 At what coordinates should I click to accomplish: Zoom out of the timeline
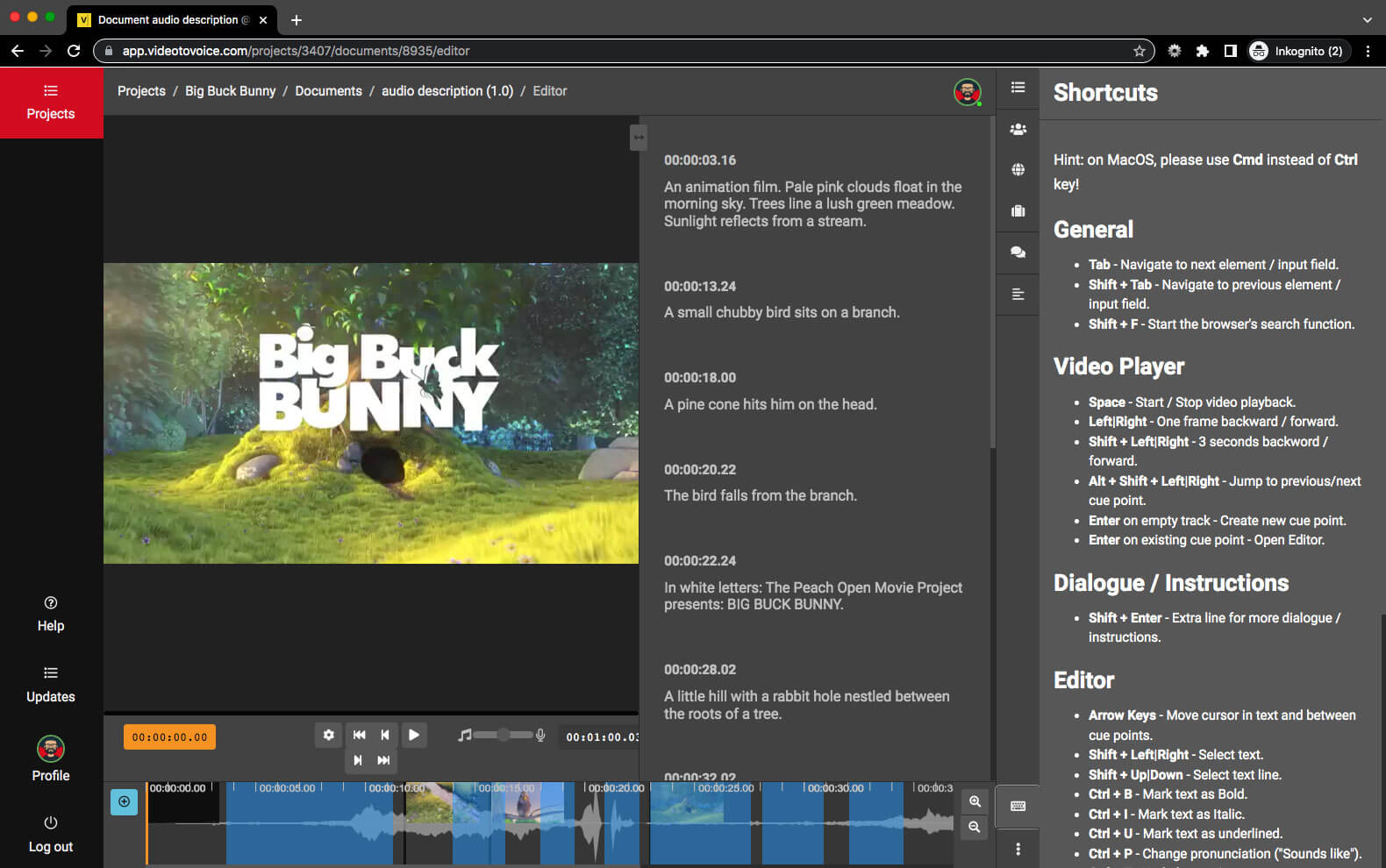(975, 827)
